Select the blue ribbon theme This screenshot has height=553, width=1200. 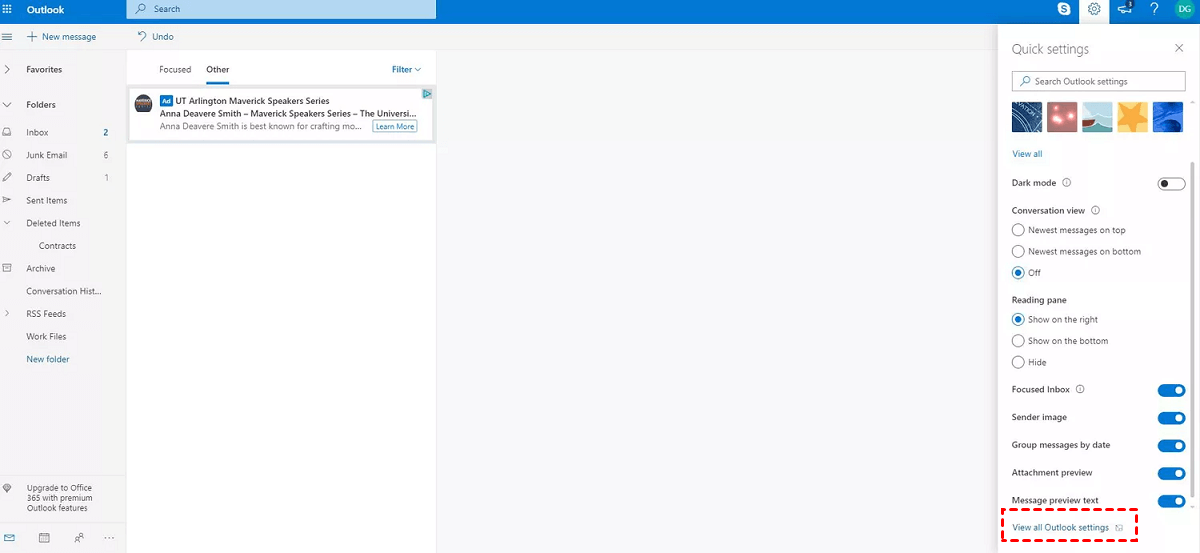click(1168, 117)
